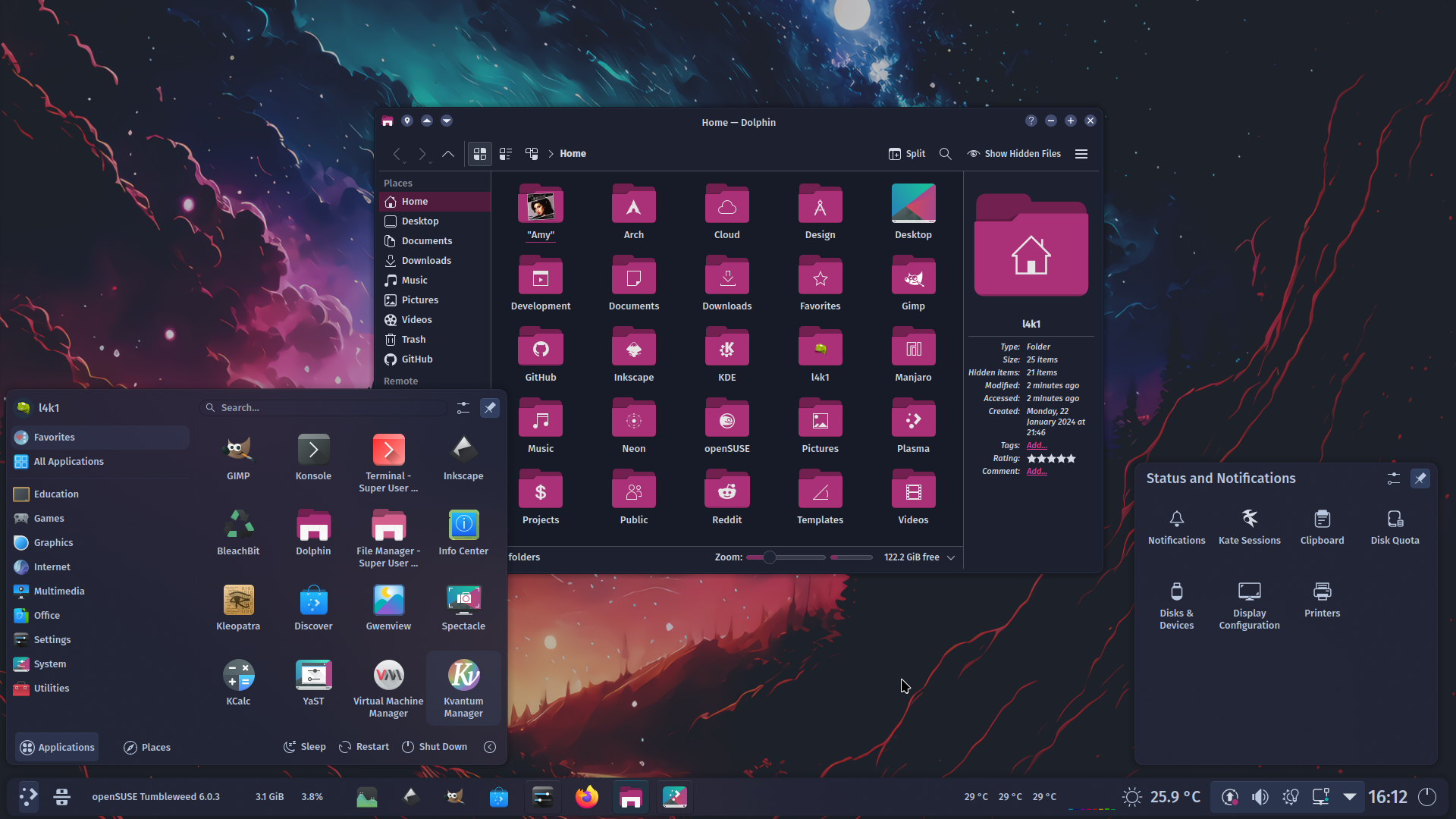The width and height of the screenshot is (1456, 819).
Task: Open Clipboard in Status and Notifications
Action: (1322, 527)
